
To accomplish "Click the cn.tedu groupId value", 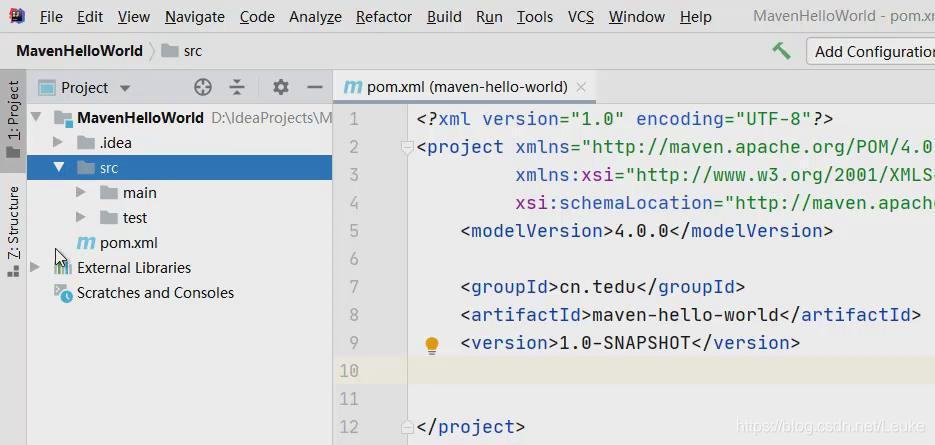I will tap(597, 287).
